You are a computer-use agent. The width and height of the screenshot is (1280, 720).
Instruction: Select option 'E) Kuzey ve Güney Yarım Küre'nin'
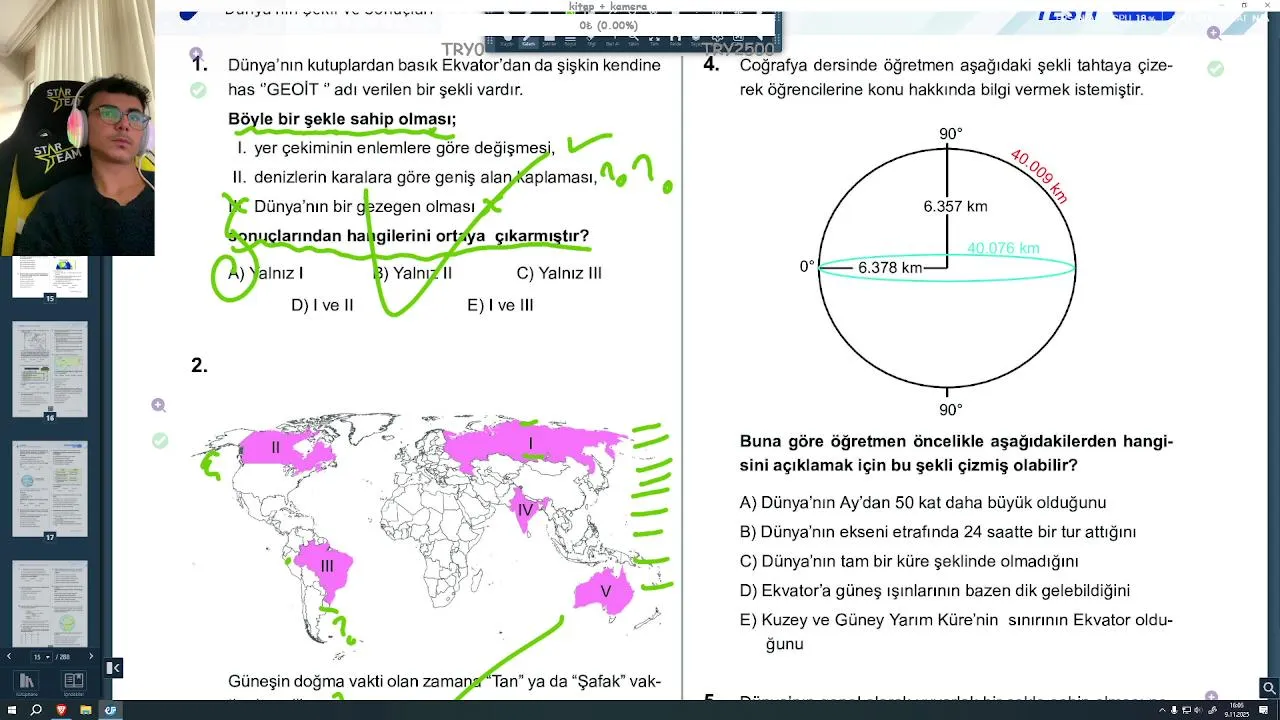tap(956, 631)
